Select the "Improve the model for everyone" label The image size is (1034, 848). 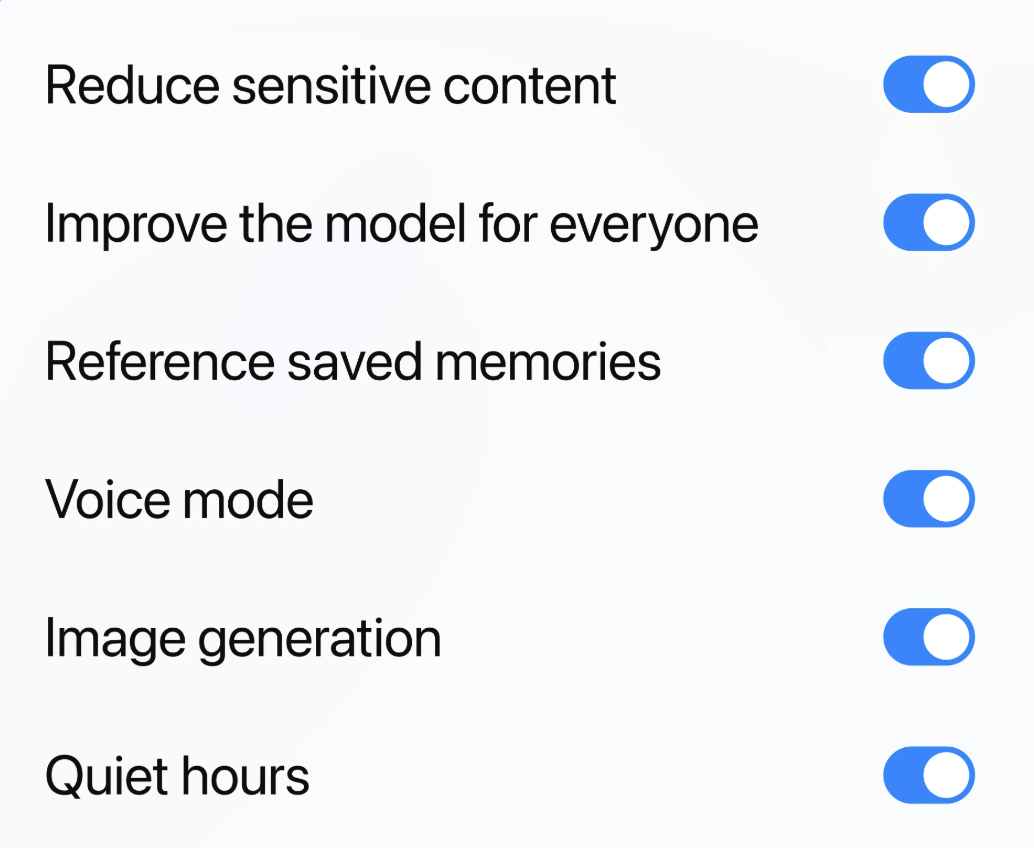pyautogui.click(x=402, y=224)
